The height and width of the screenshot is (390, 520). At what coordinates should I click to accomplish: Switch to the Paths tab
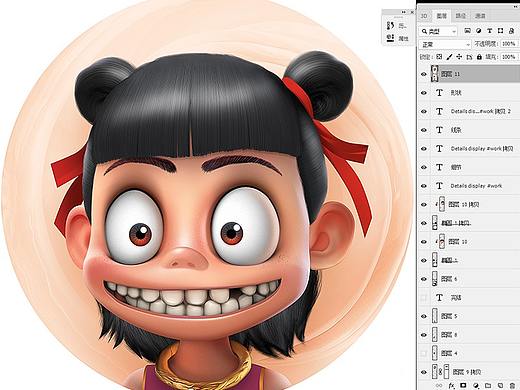click(461, 16)
